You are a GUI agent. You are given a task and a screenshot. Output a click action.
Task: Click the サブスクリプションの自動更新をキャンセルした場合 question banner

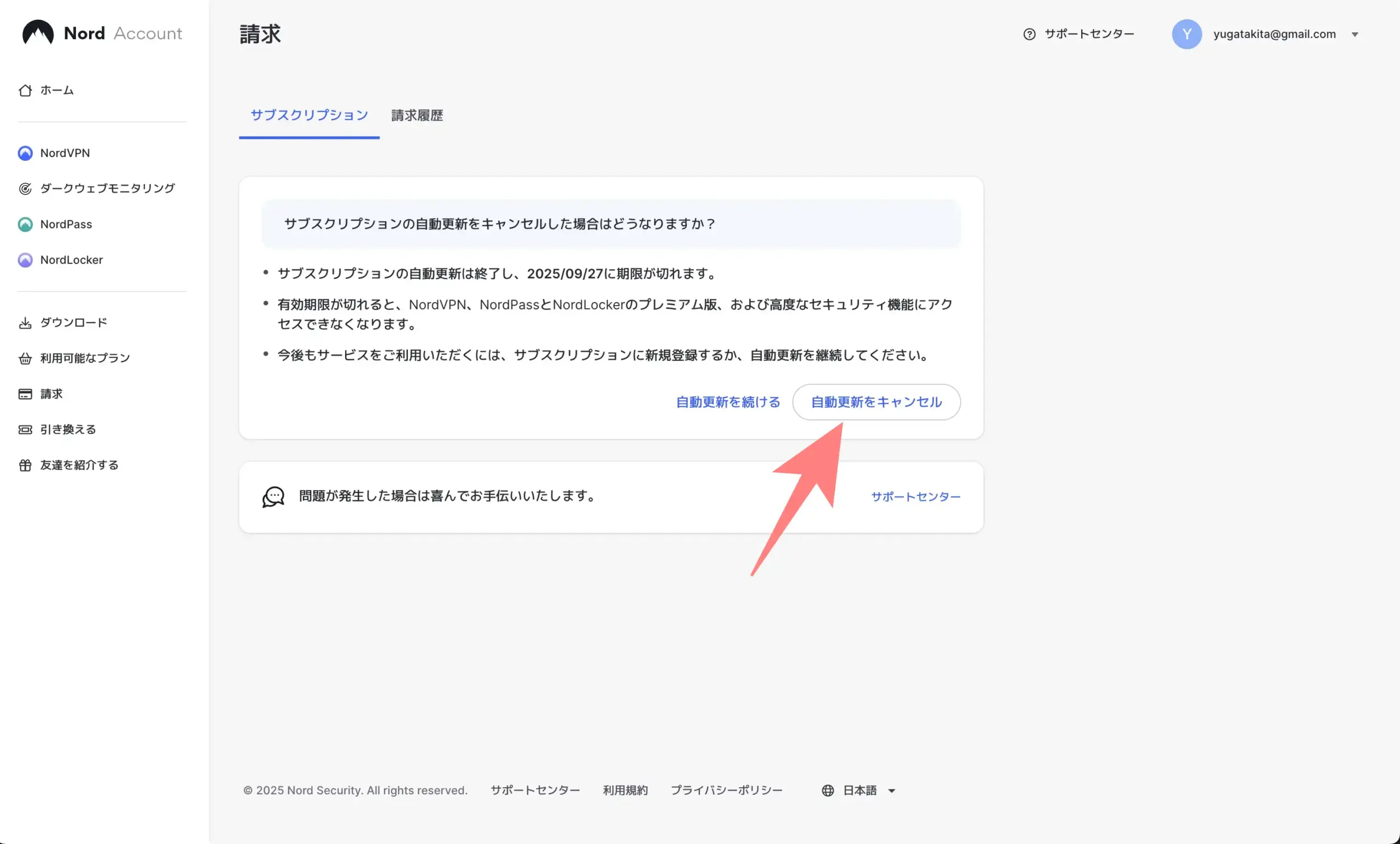click(611, 224)
